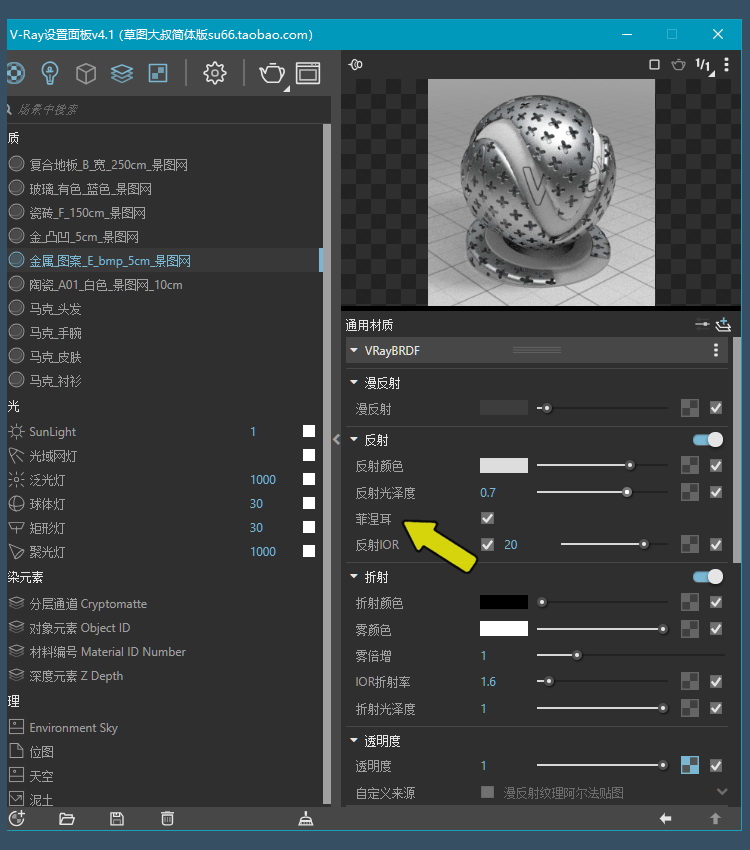Click the preview stop square icon
750x850 pixels.
click(655, 65)
